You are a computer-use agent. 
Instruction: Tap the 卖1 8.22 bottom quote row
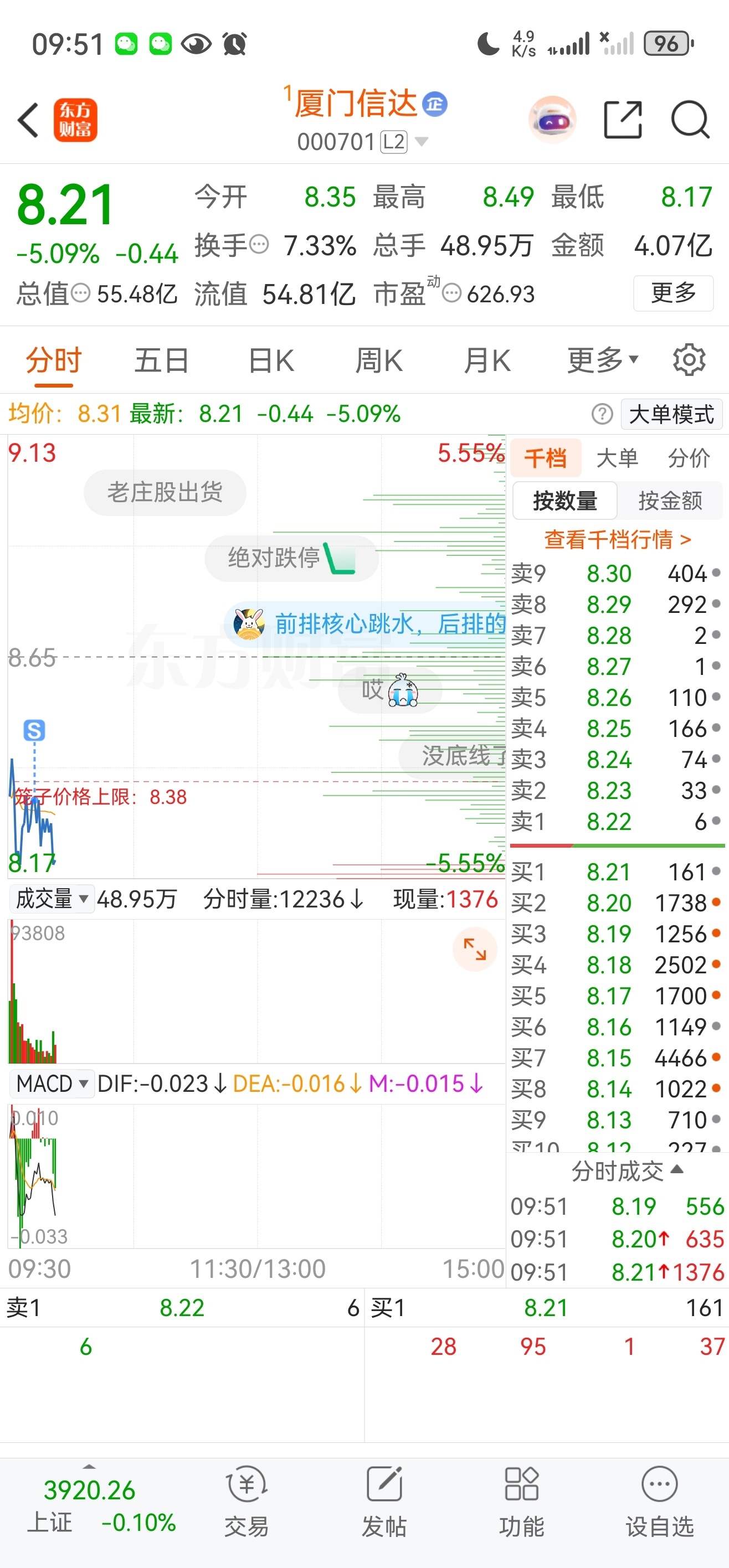coord(182,1307)
